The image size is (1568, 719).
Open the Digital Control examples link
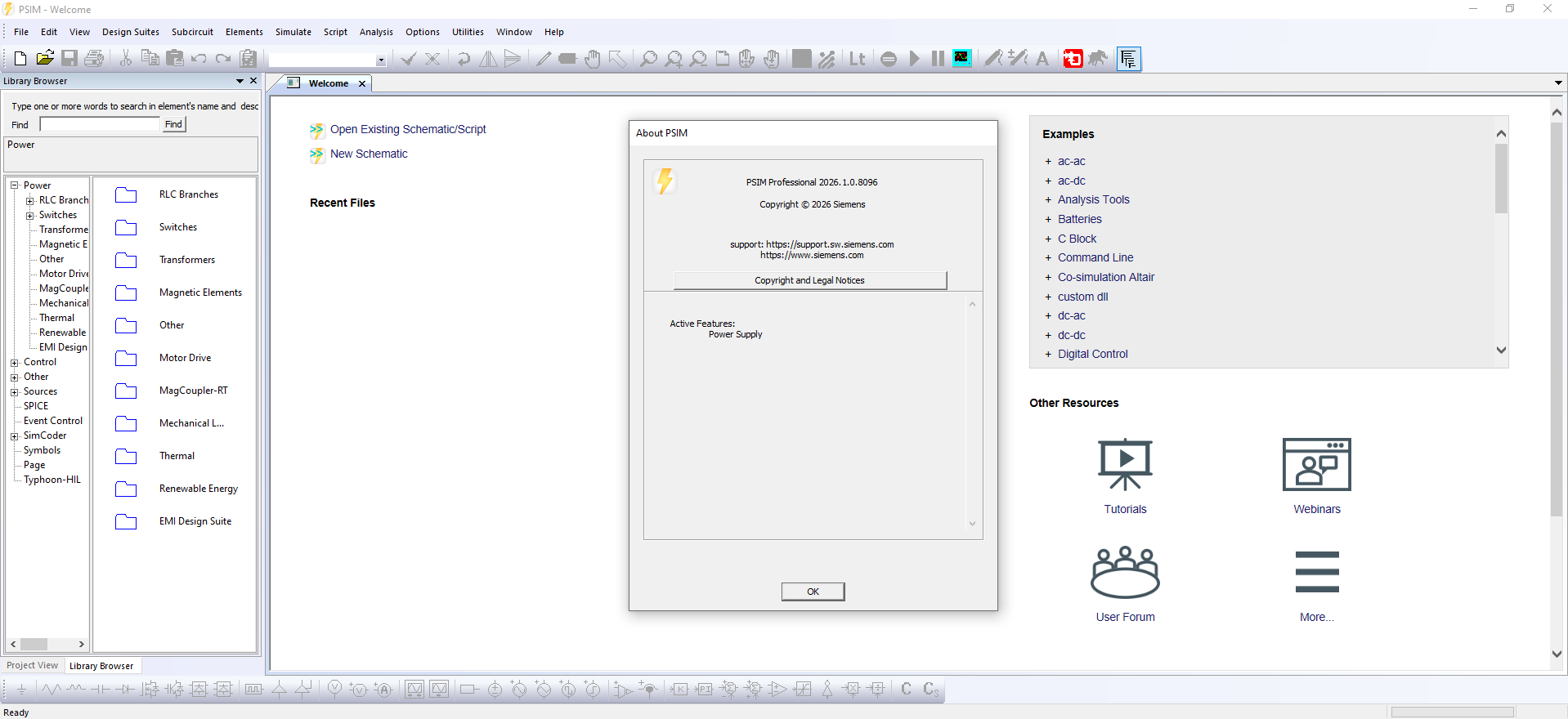point(1093,354)
